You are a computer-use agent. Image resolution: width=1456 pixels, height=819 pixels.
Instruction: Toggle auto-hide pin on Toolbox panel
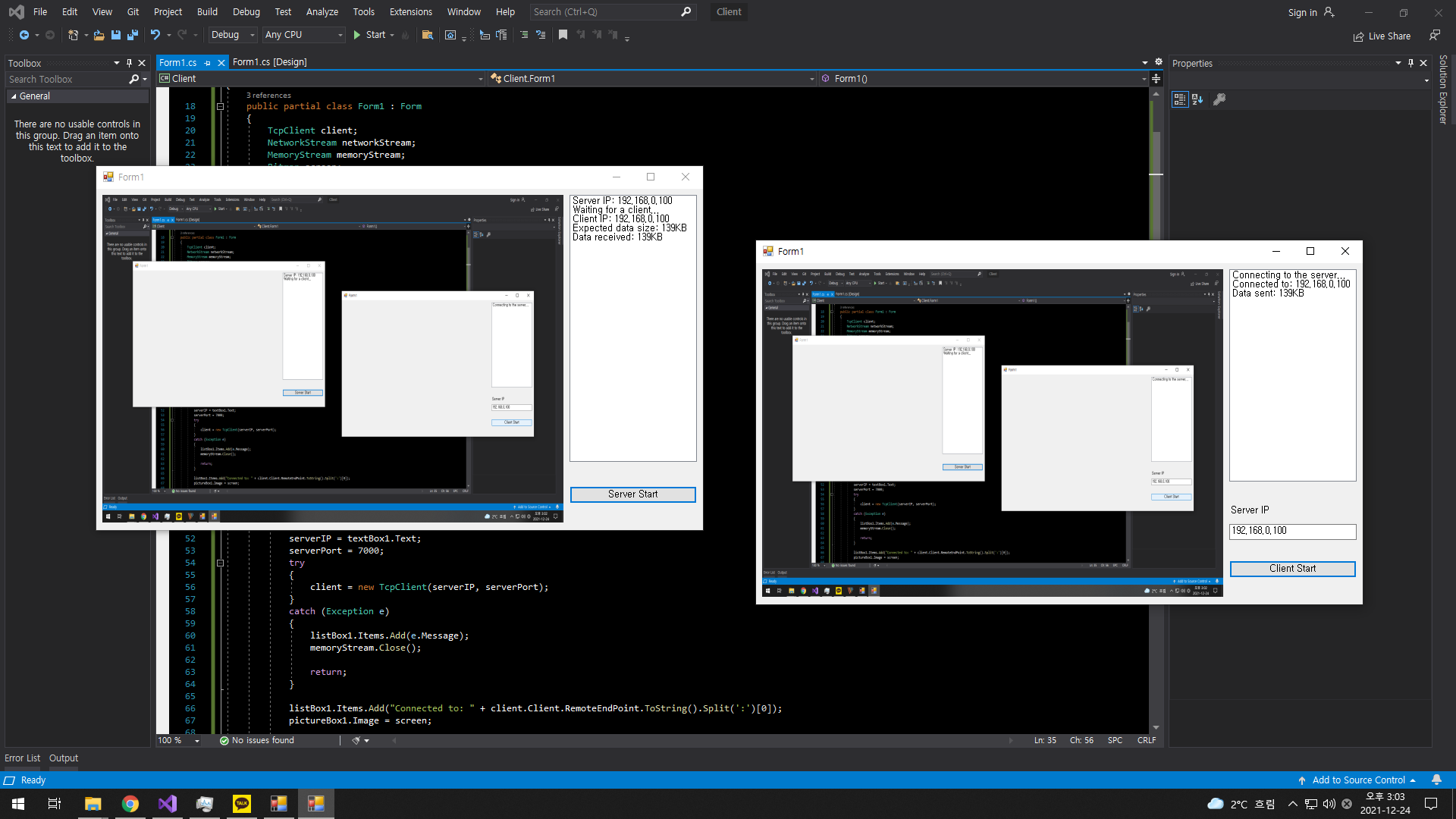pyautogui.click(x=129, y=63)
